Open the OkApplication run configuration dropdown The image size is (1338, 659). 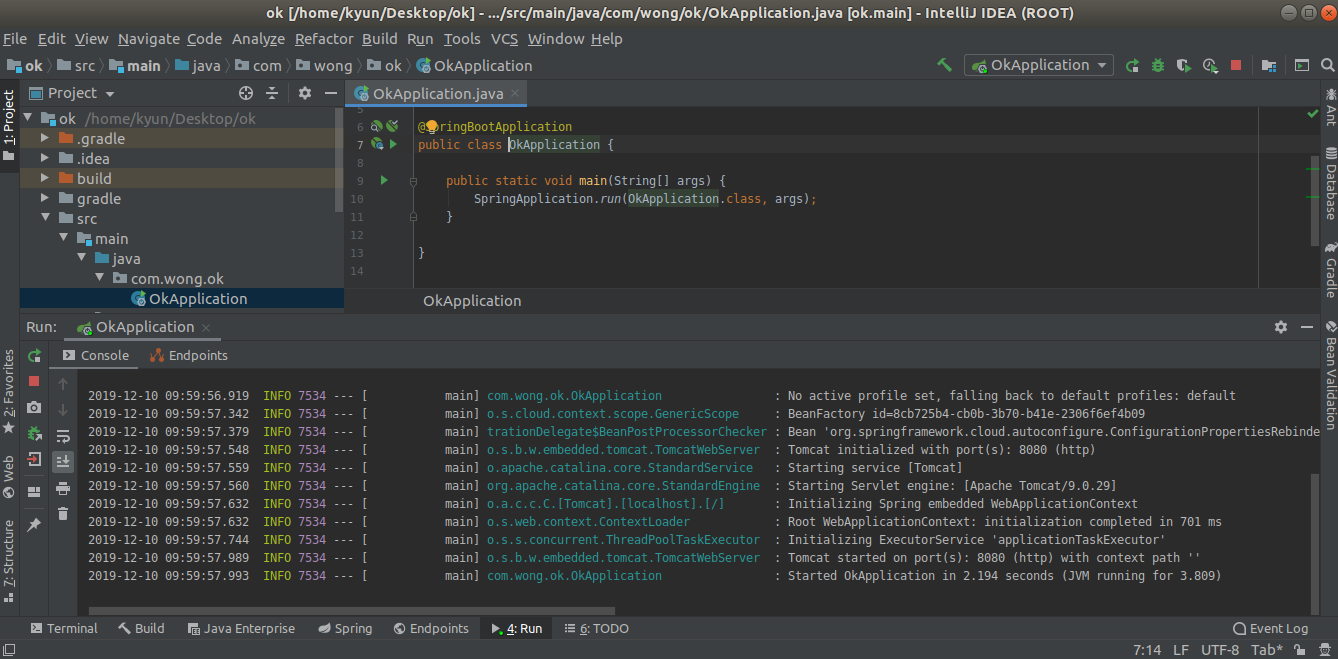tap(1039, 65)
